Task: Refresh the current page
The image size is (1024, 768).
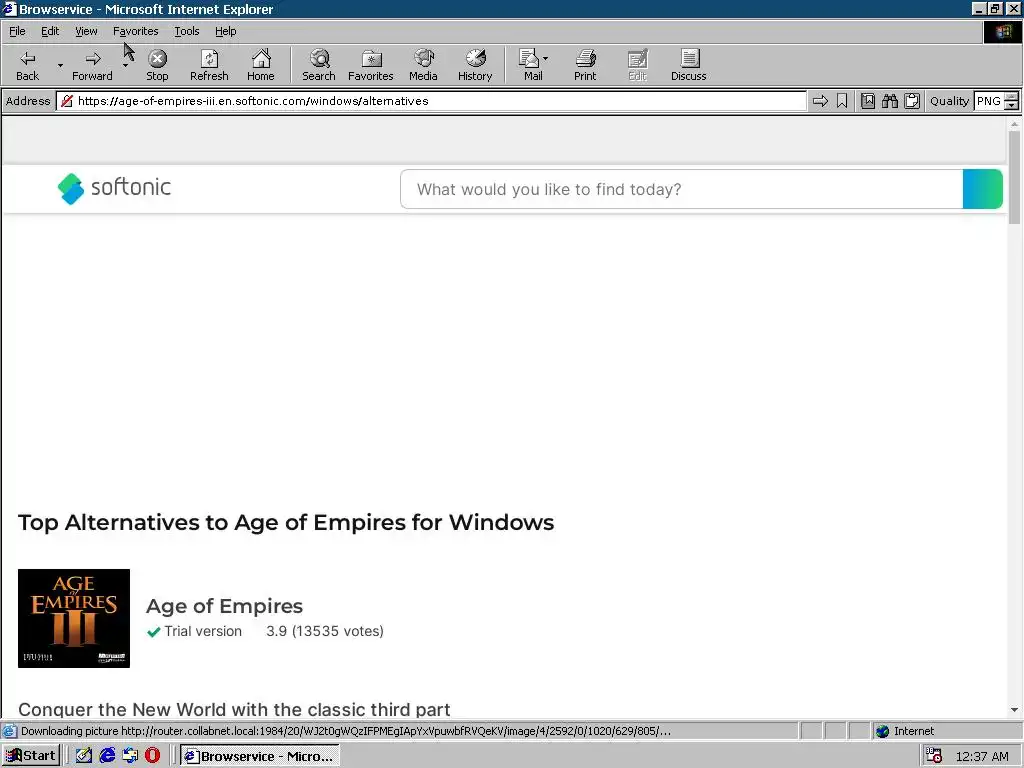Action: click(209, 65)
